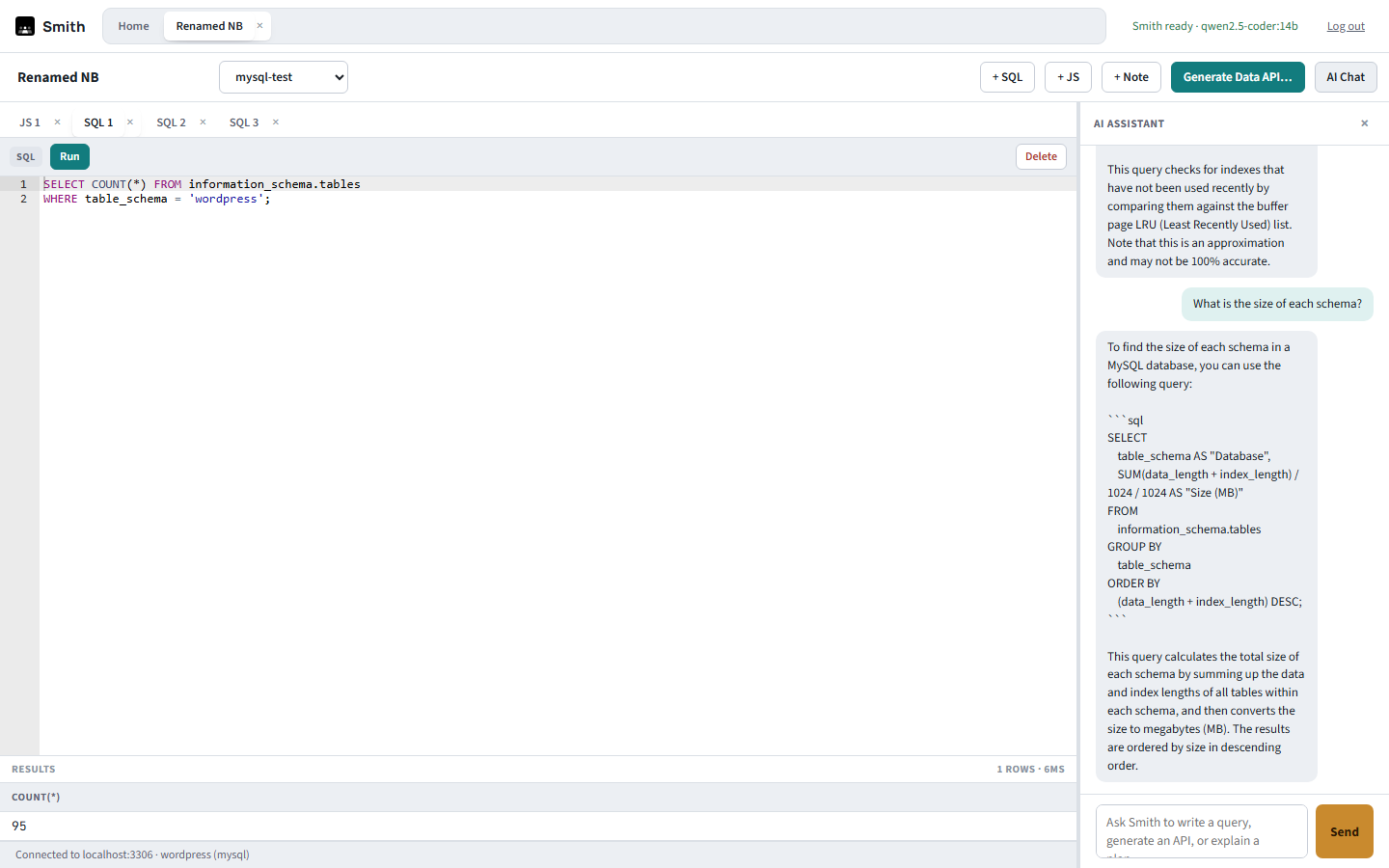Close the Renamed NB notebook tab

pos(259,26)
